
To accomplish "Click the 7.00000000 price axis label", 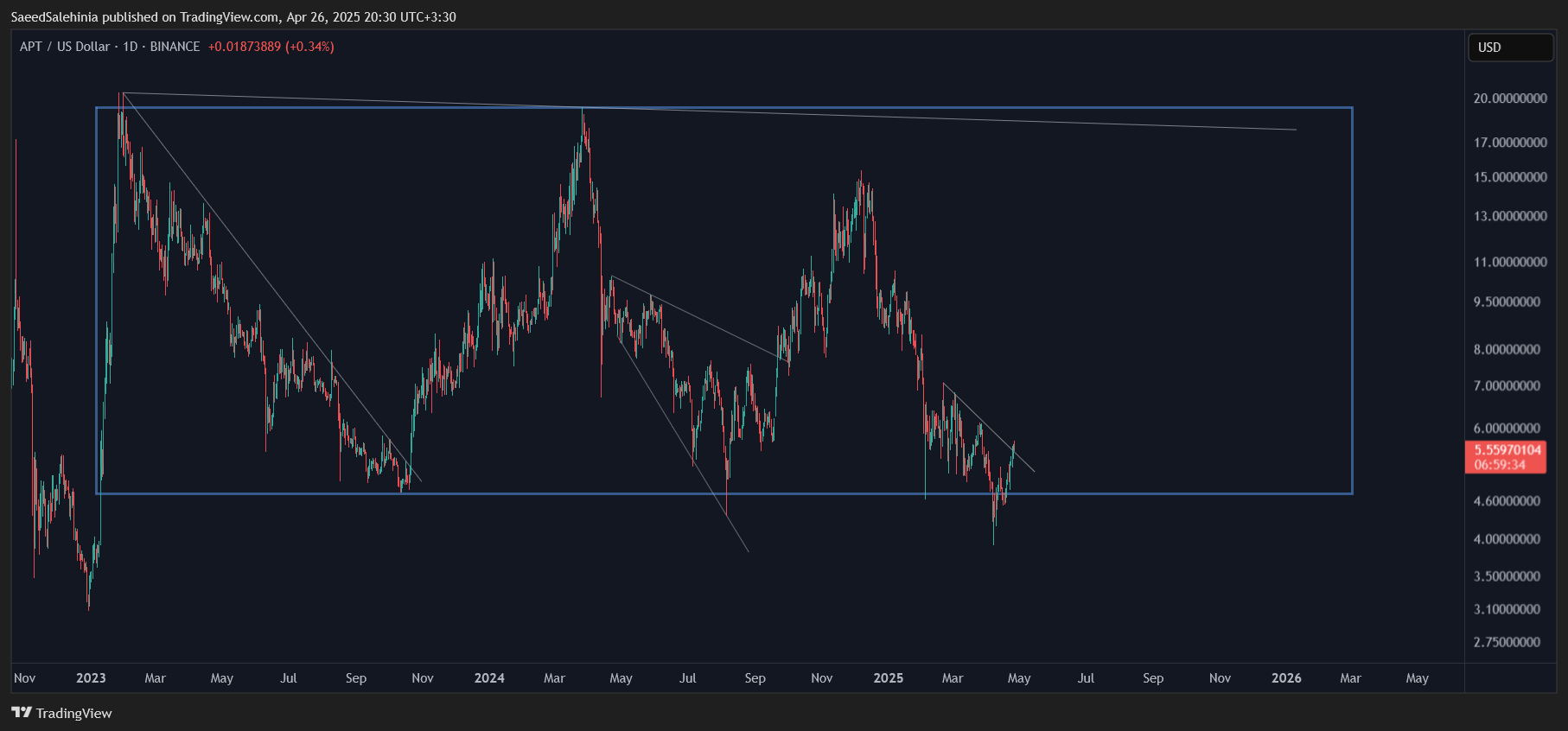I will point(1507,385).
